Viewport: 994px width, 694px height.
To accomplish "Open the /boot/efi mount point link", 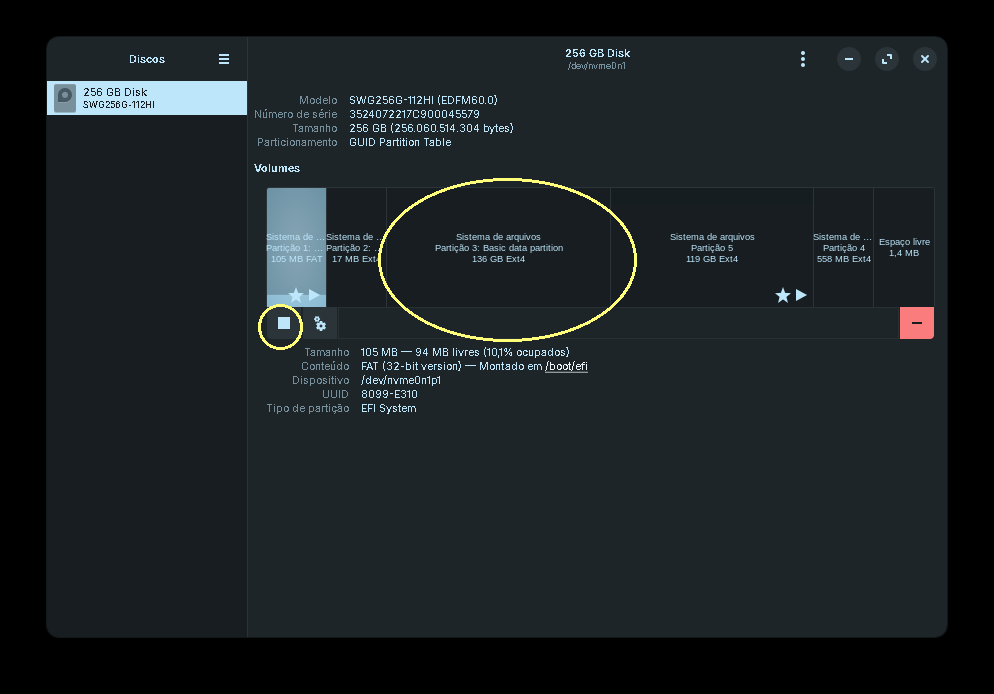I will click(x=566, y=366).
